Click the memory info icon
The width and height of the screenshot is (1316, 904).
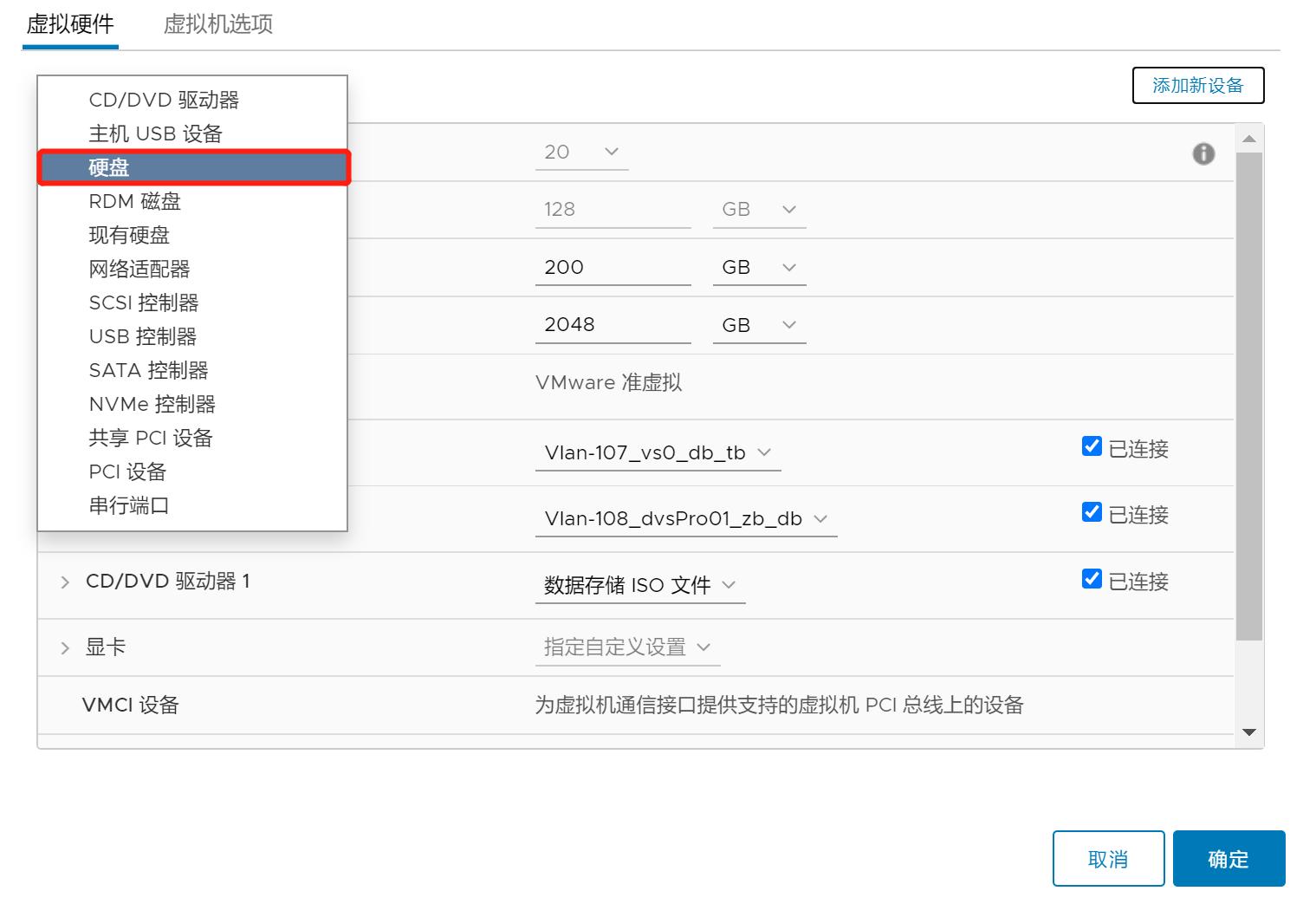pos(1203,154)
